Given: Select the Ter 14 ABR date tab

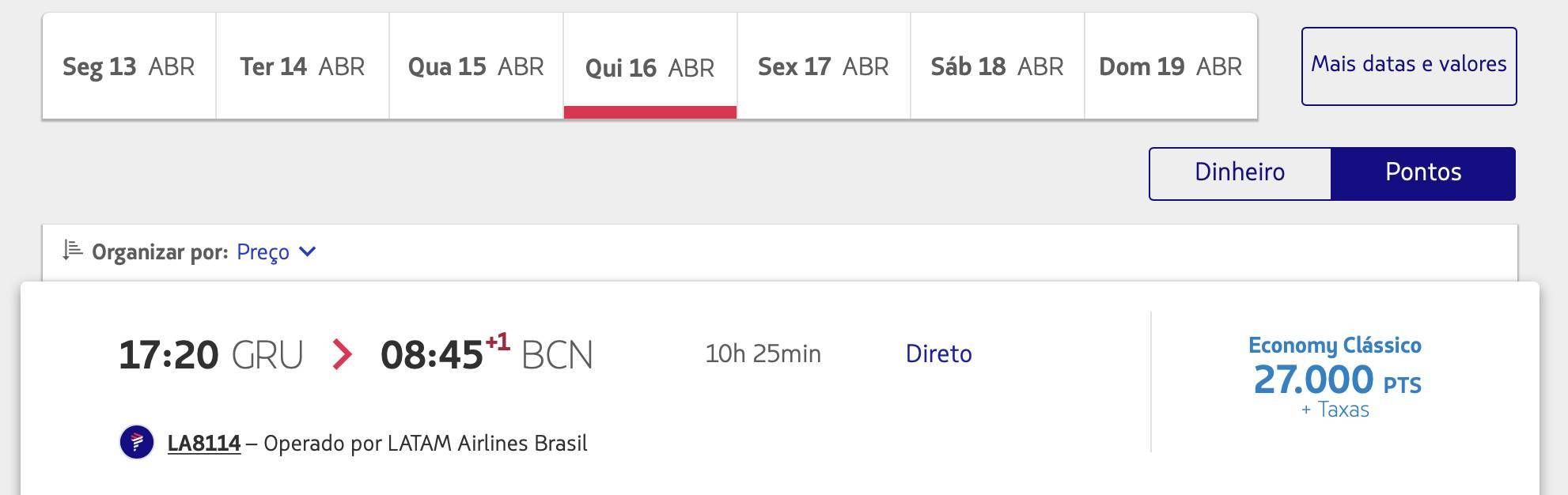Looking at the screenshot, I should 302,66.
